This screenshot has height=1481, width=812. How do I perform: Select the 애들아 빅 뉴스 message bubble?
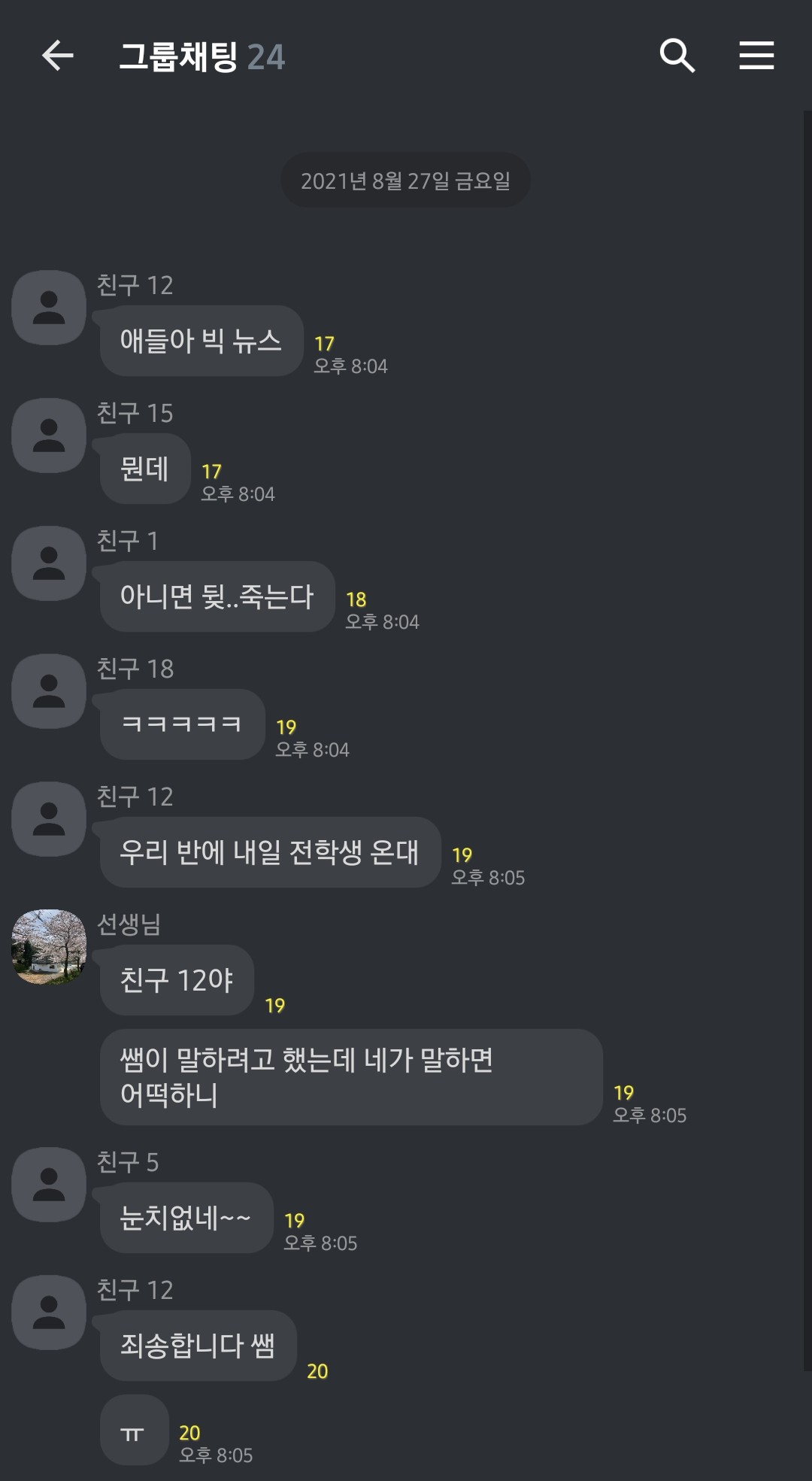pyautogui.click(x=201, y=341)
